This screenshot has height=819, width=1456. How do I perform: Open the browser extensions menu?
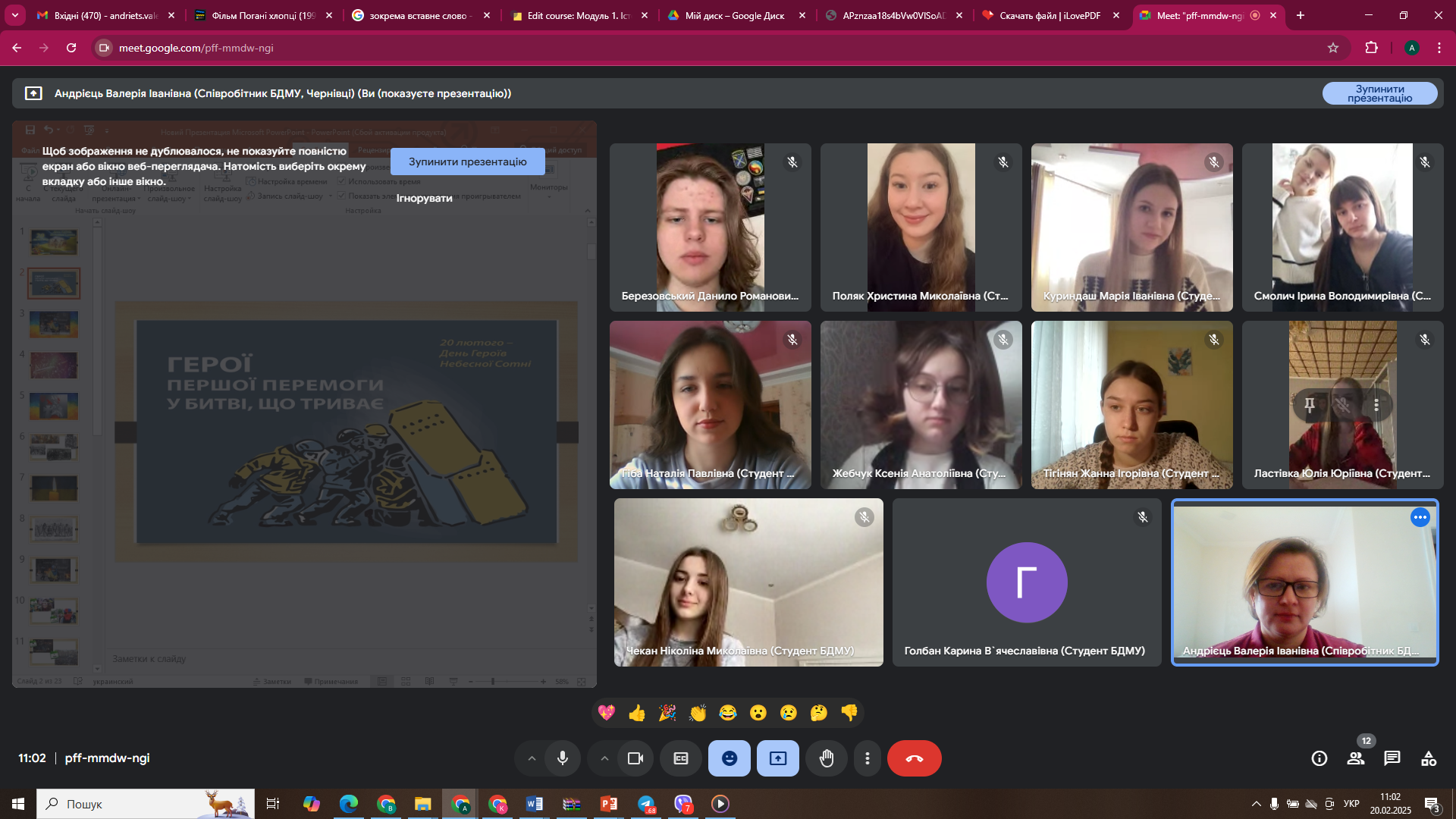pos(1371,48)
